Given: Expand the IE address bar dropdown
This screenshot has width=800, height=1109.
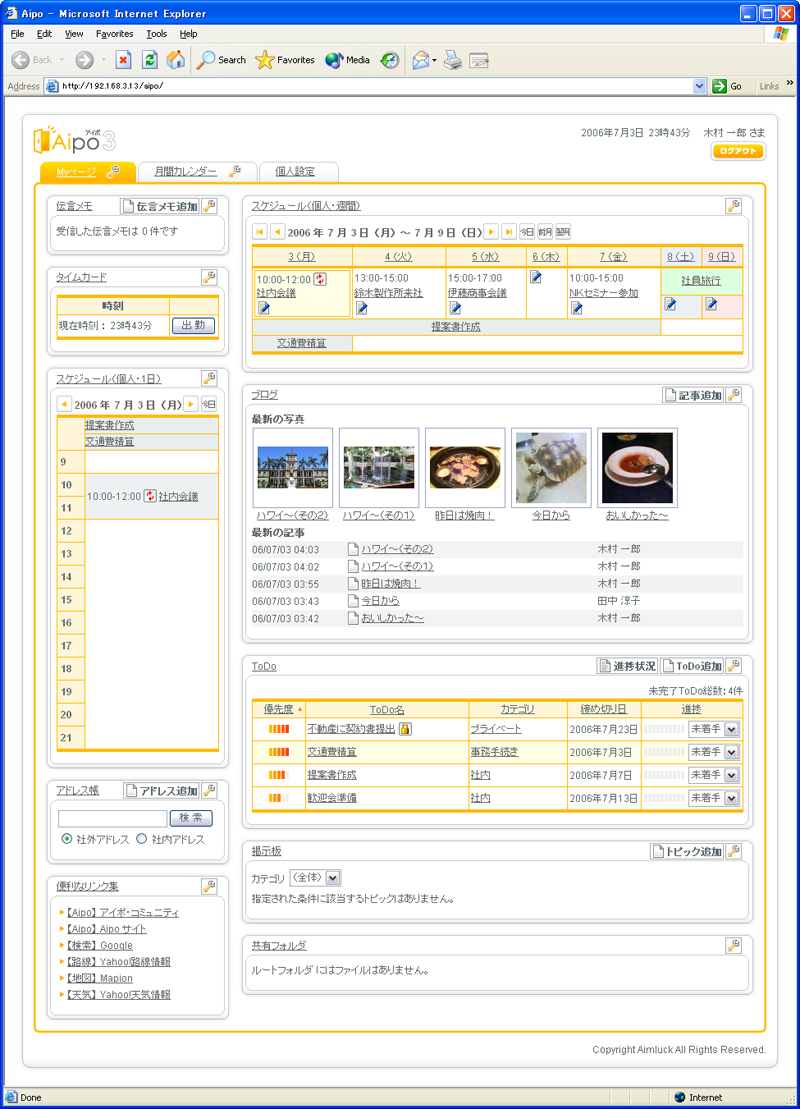Looking at the screenshot, I should pyautogui.click(x=700, y=86).
